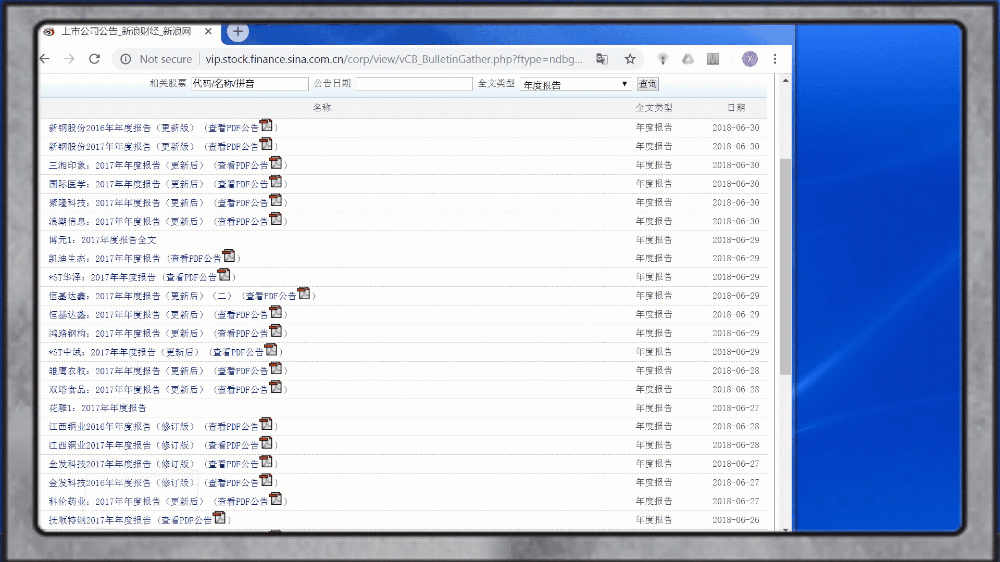Open PDF icon for 金发科技2017年年度报告
This screenshot has height=562, width=1000.
[x=266, y=461]
